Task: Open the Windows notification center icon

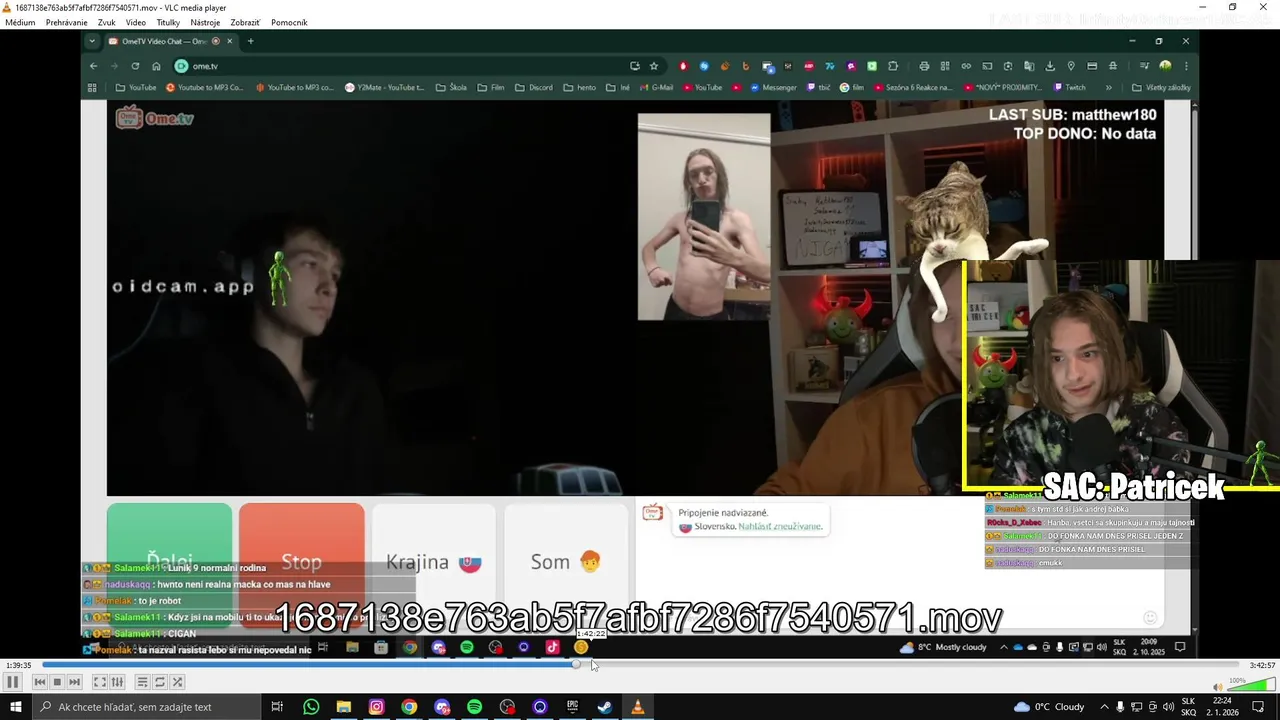Action: point(1258,707)
